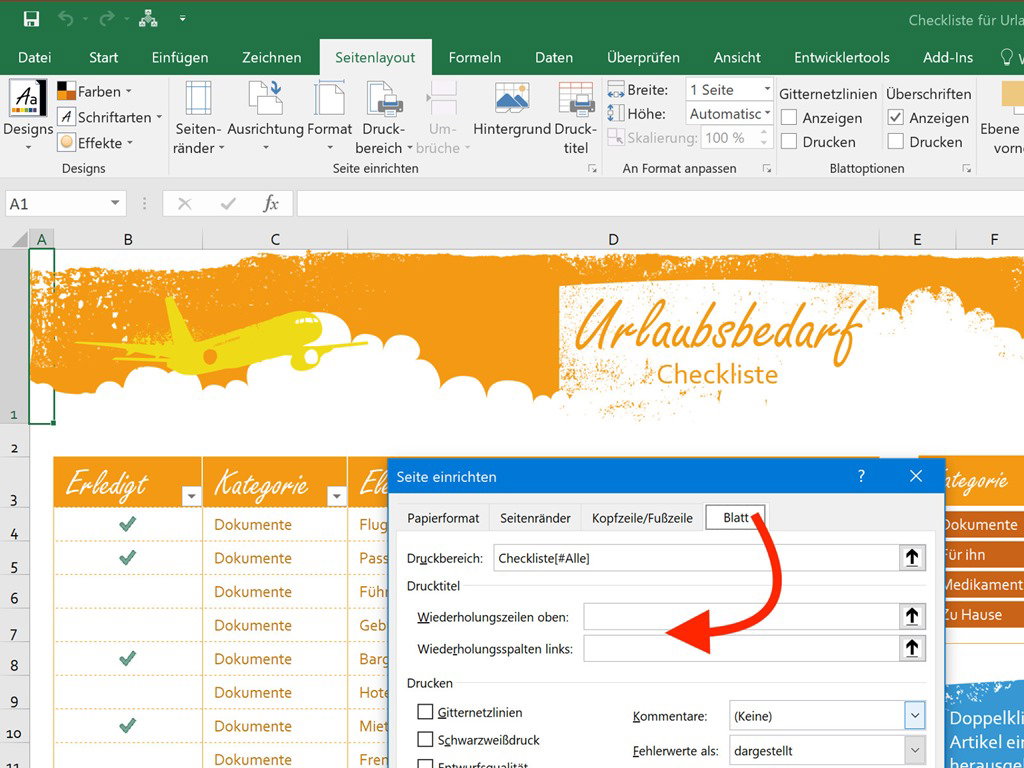This screenshot has width=1024, height=768.
Task: Open the Seitenränder margins tool
Action: [x=199, y=118]
